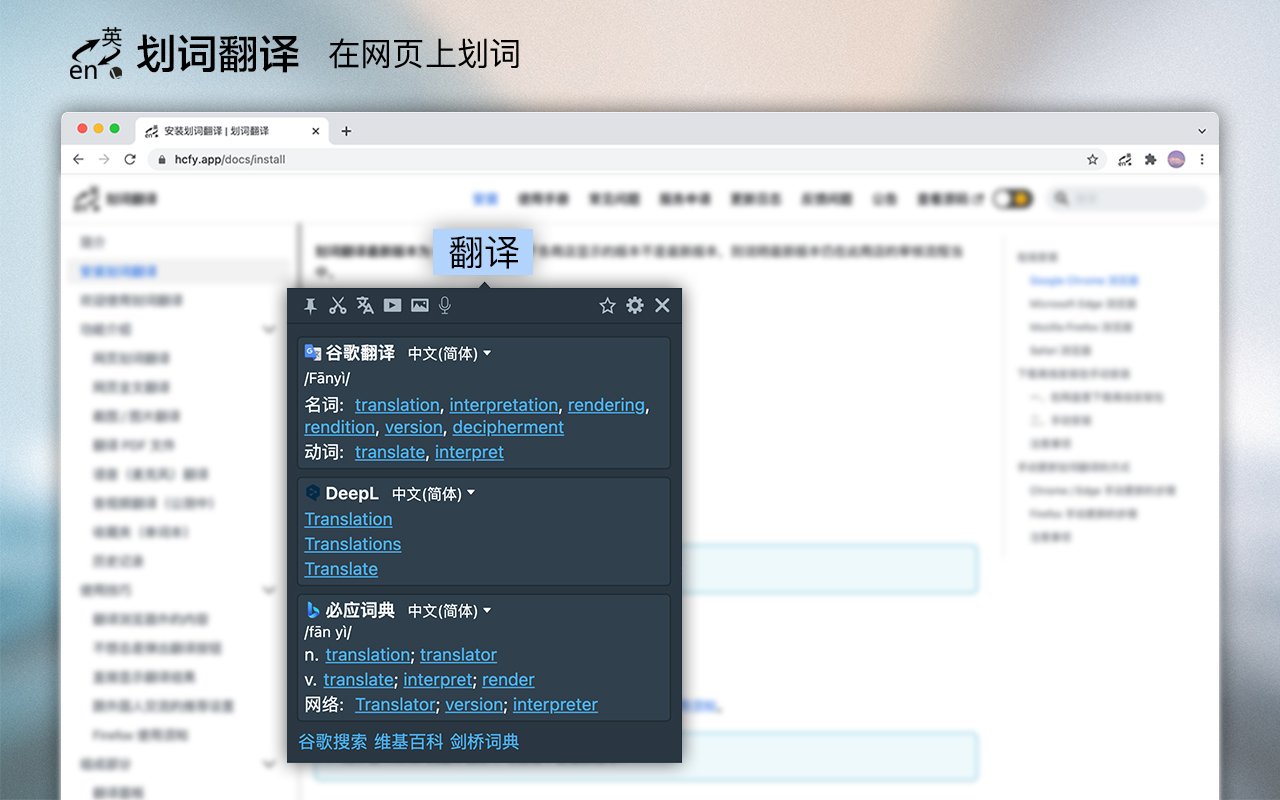Star the current translation as favorite
This screenshot has height=800, width=1280.
coord(608,306)
